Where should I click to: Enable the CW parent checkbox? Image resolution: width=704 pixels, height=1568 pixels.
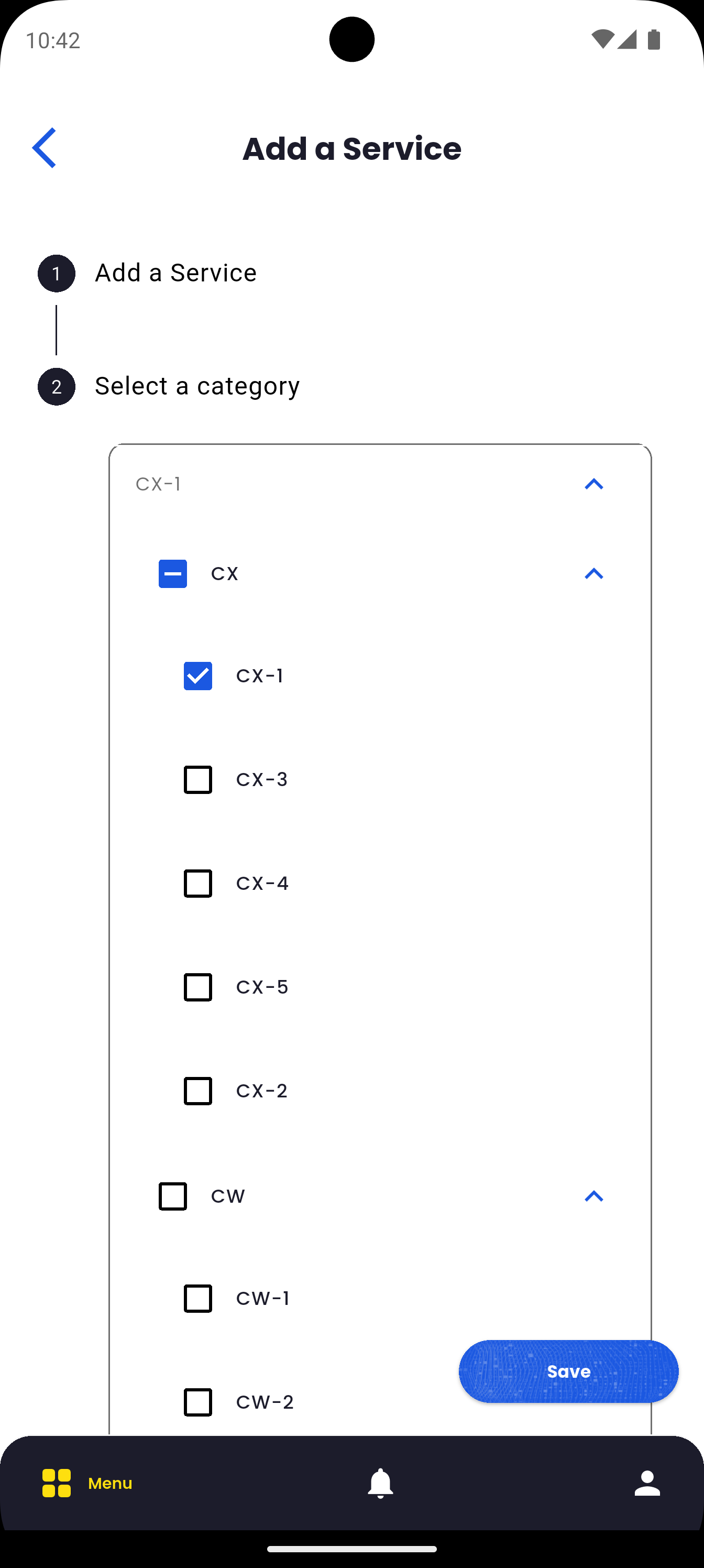[173, 1196]
